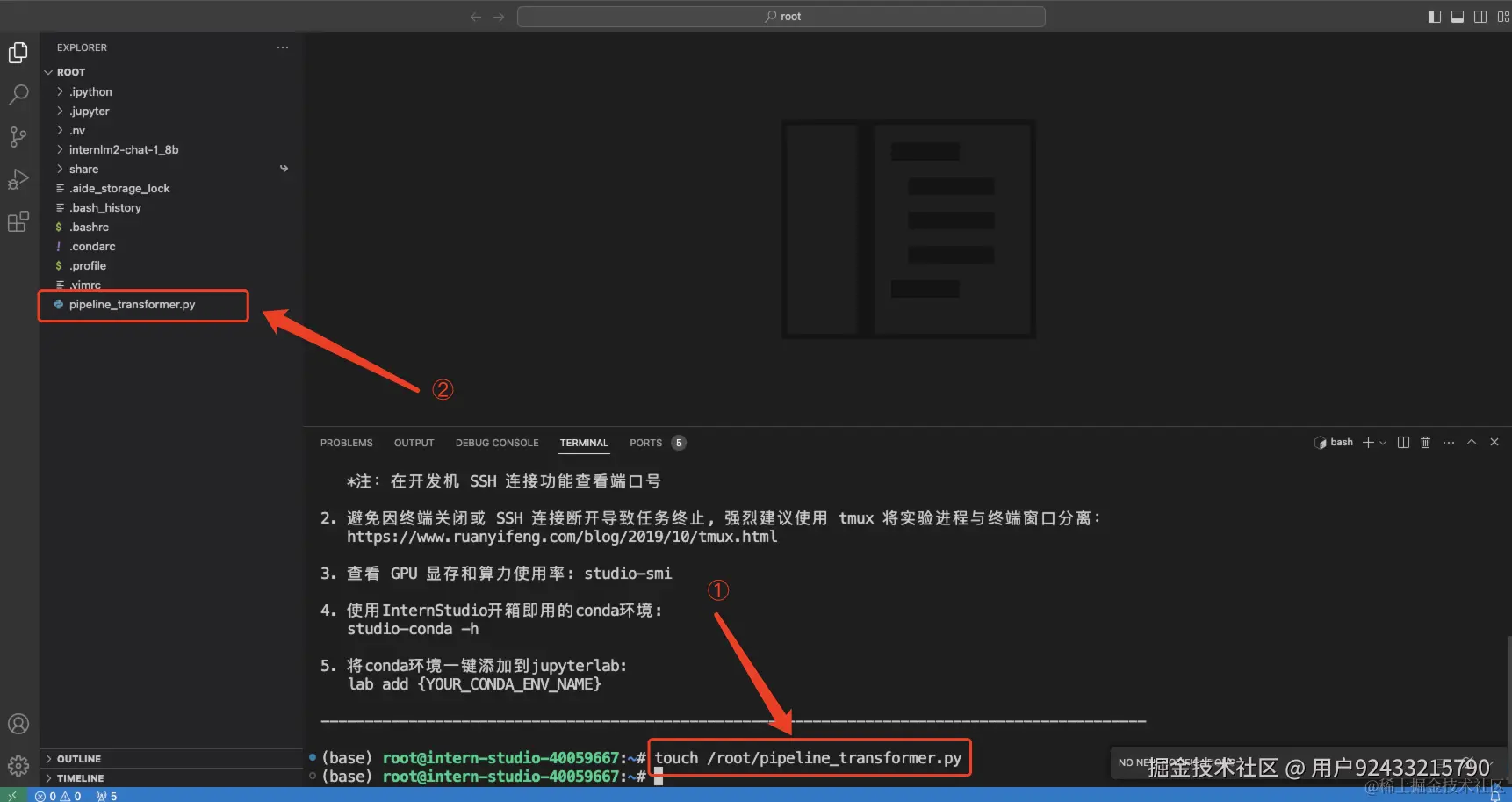Switch to the PORTS tab
This screenshot has height=802, width=1512.
[657, 443]
